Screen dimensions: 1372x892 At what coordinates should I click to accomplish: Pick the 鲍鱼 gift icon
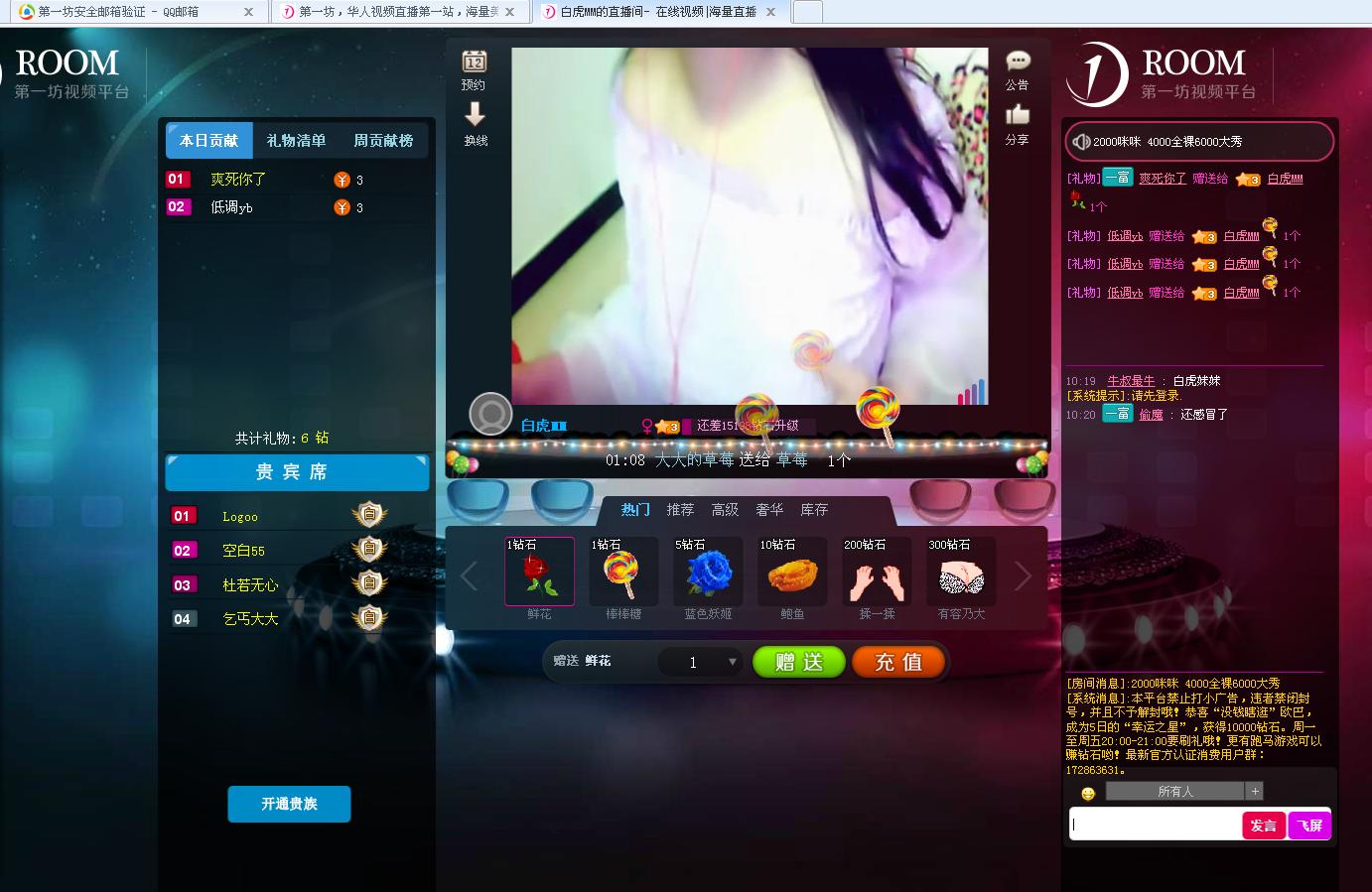click(792, 572)
